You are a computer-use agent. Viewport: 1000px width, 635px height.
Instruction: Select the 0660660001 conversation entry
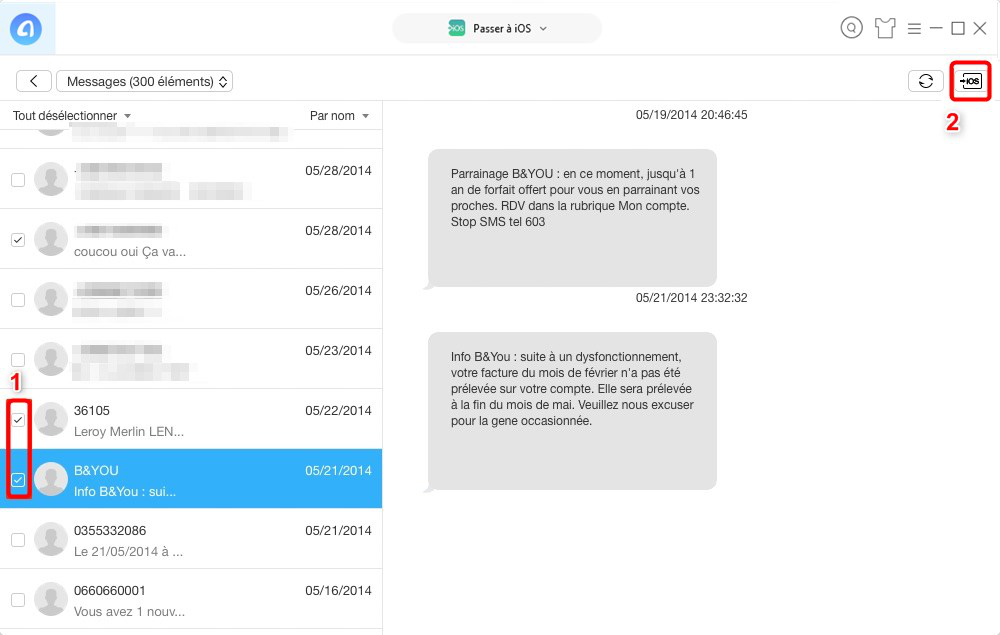tap(200, 599)
